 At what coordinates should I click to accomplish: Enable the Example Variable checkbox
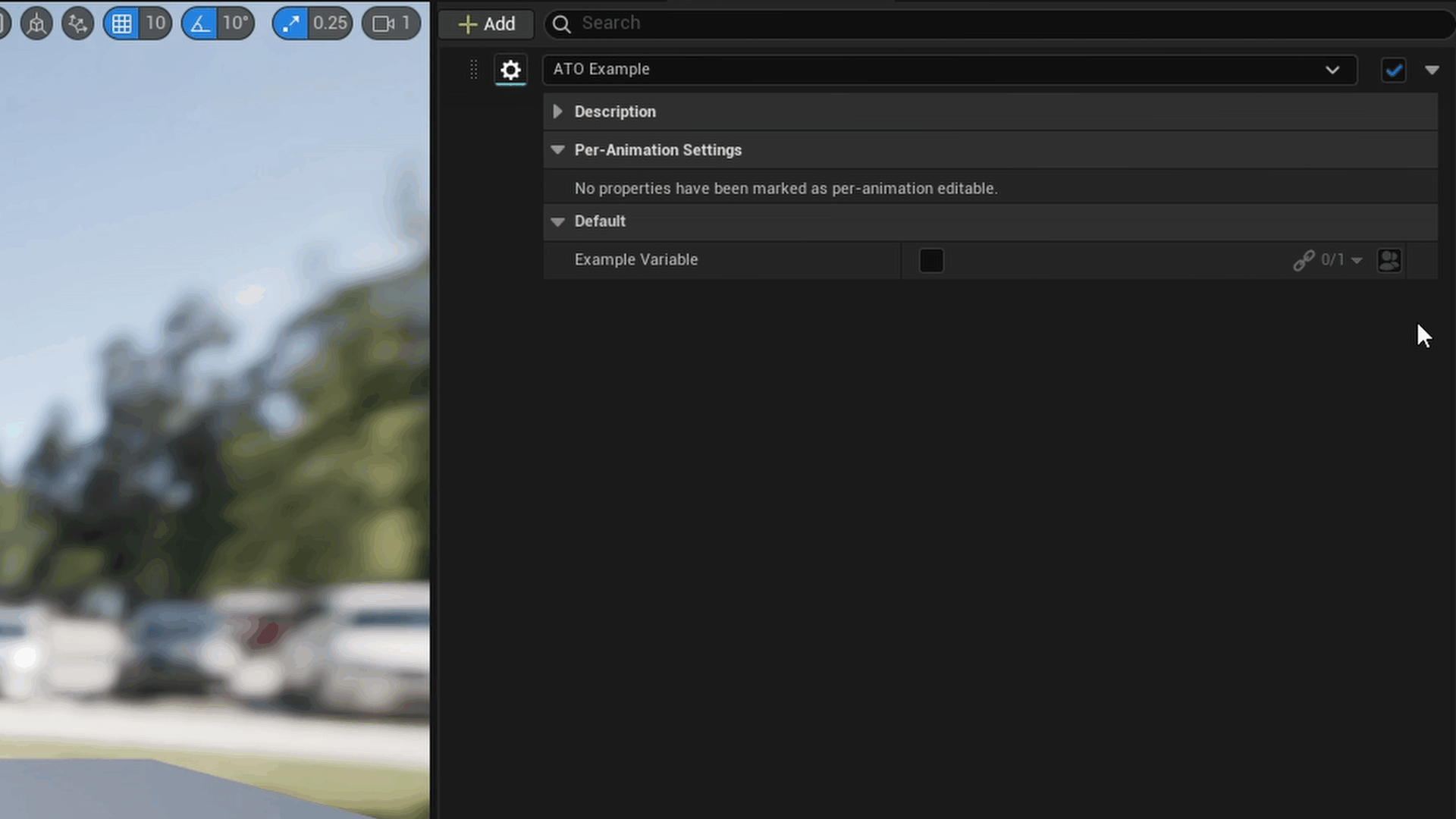pos(931,260)
